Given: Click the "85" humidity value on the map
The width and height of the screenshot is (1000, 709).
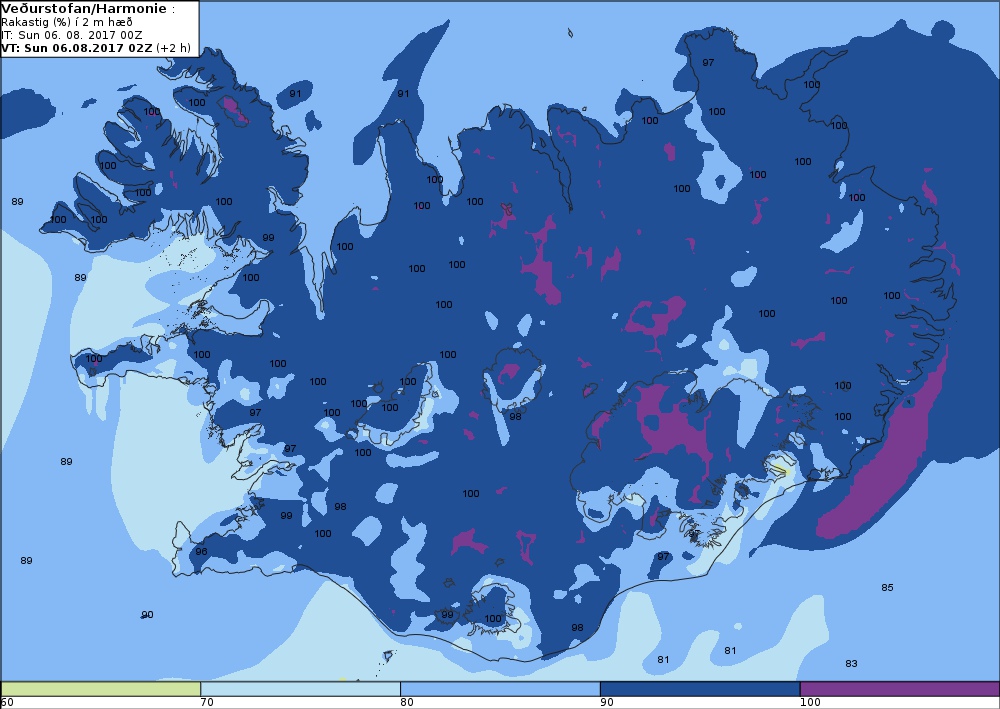Looking at the screenshot, I should pyautogui.click(x=887, y=587).
